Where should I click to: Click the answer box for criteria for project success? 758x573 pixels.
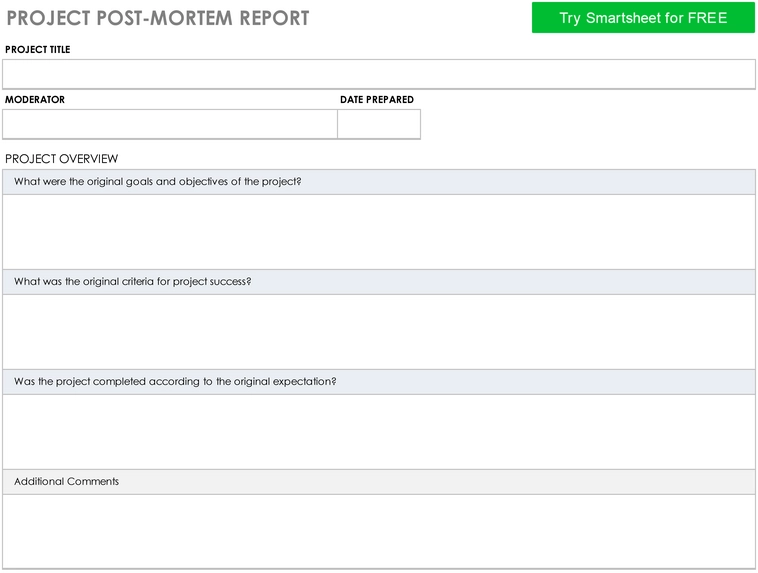[x=379, y=332]
